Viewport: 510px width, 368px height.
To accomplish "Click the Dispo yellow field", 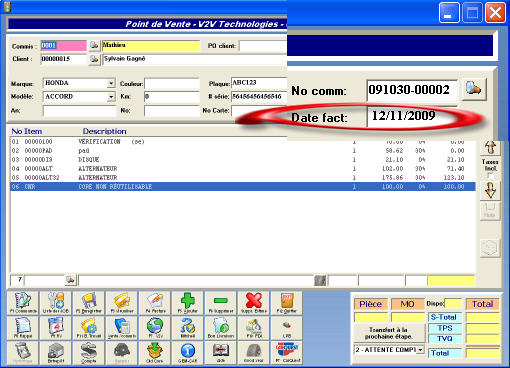I will 453,303.
